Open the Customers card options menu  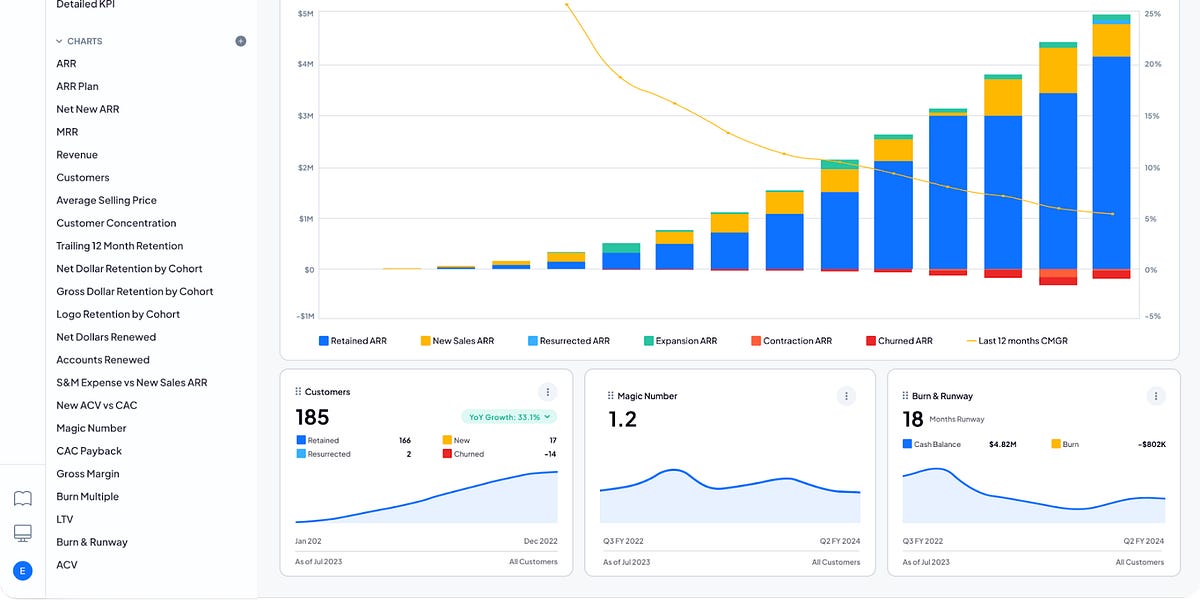pos(547,392)
